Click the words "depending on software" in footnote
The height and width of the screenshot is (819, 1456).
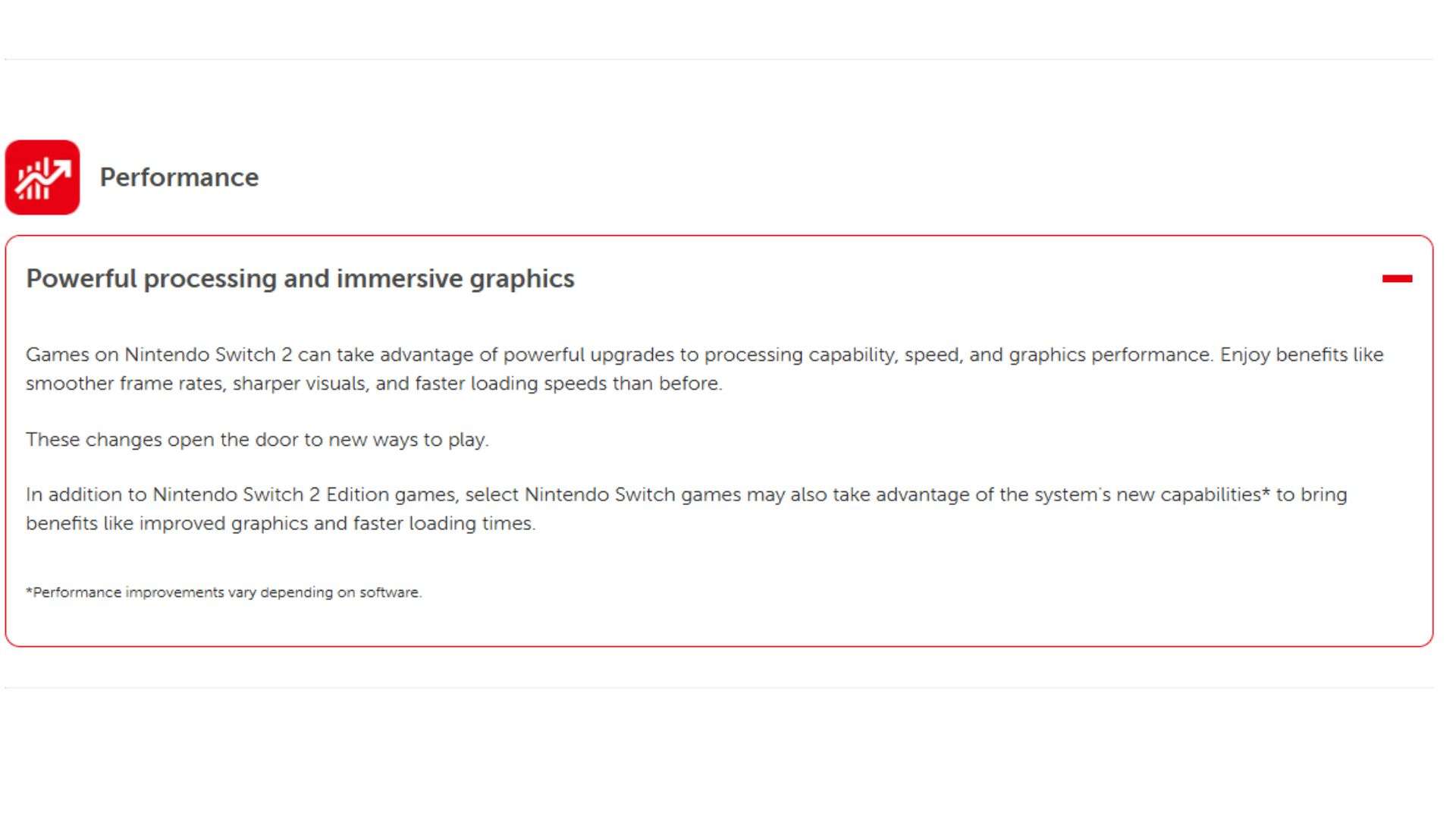pyautogui.click(x=340, y=592)
